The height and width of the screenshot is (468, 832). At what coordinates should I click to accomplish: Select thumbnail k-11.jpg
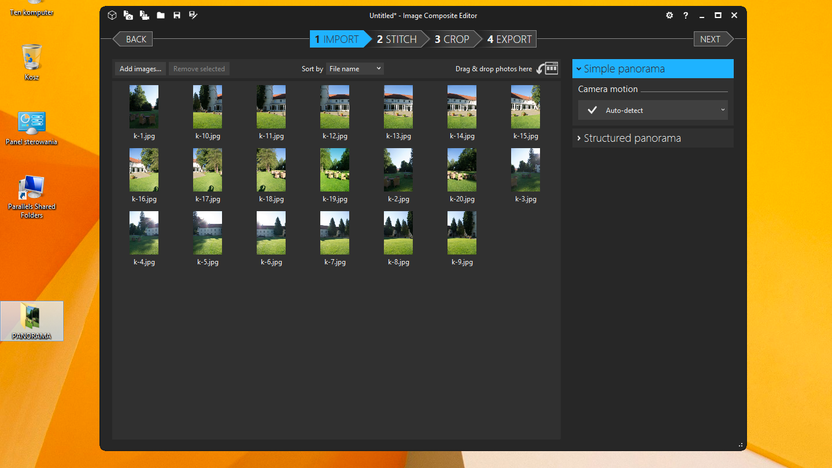tap(271, 107)
